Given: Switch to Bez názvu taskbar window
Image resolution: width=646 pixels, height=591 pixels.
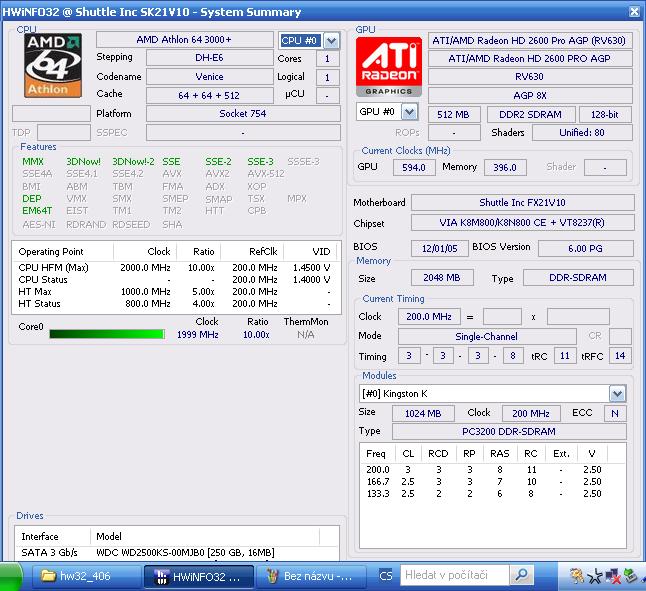Looking at the screenshot, I should point(311,576).
